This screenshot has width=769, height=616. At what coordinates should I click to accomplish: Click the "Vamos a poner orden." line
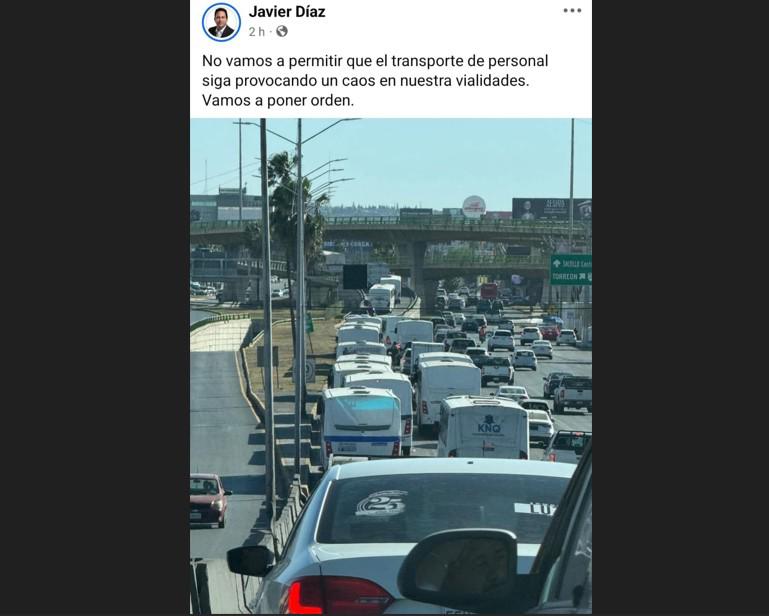click(x=278, y=101)
